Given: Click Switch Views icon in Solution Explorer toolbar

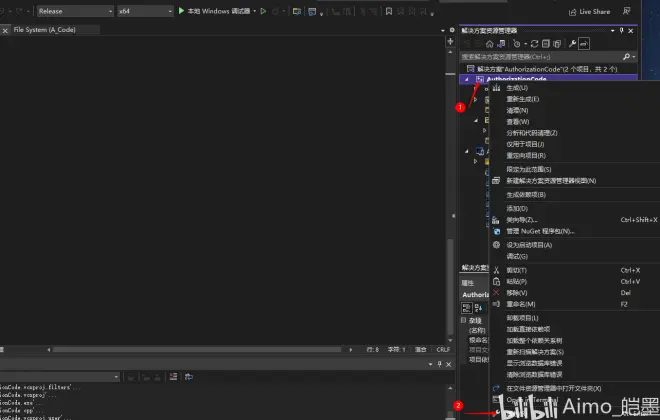Looking at the screenshot, I should [501, 44].
